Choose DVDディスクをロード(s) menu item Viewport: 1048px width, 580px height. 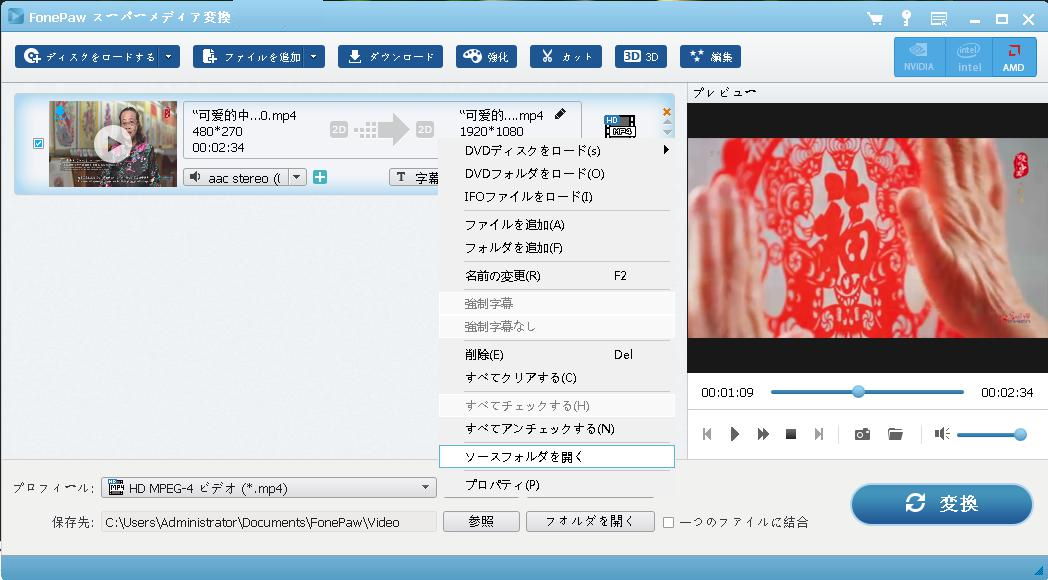(556, 150)
